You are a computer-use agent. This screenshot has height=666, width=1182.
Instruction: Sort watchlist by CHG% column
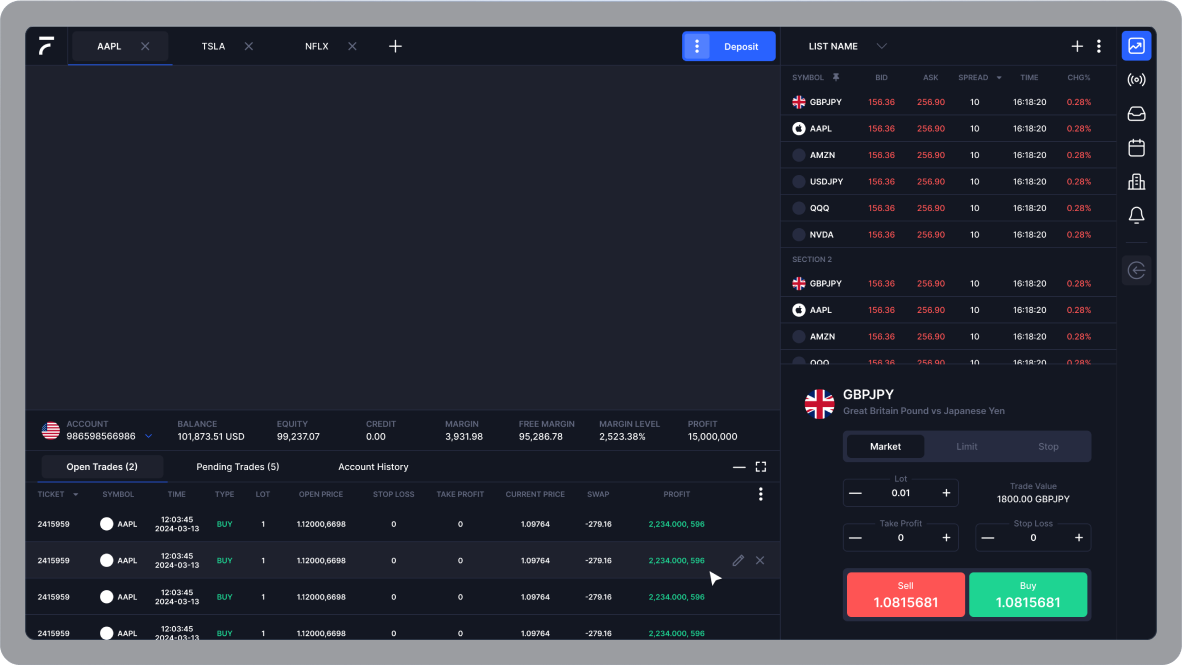pos(1079,78)
